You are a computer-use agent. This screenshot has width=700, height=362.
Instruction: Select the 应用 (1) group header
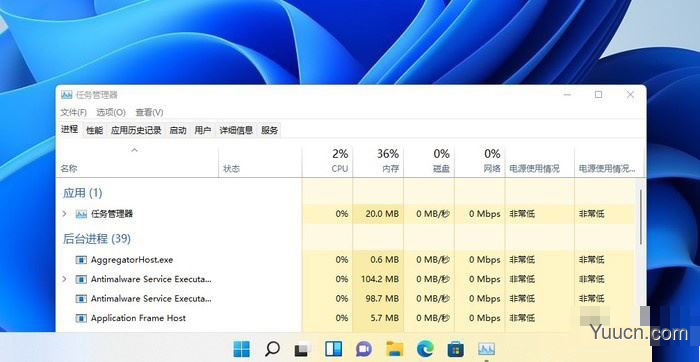click(83, 193)
